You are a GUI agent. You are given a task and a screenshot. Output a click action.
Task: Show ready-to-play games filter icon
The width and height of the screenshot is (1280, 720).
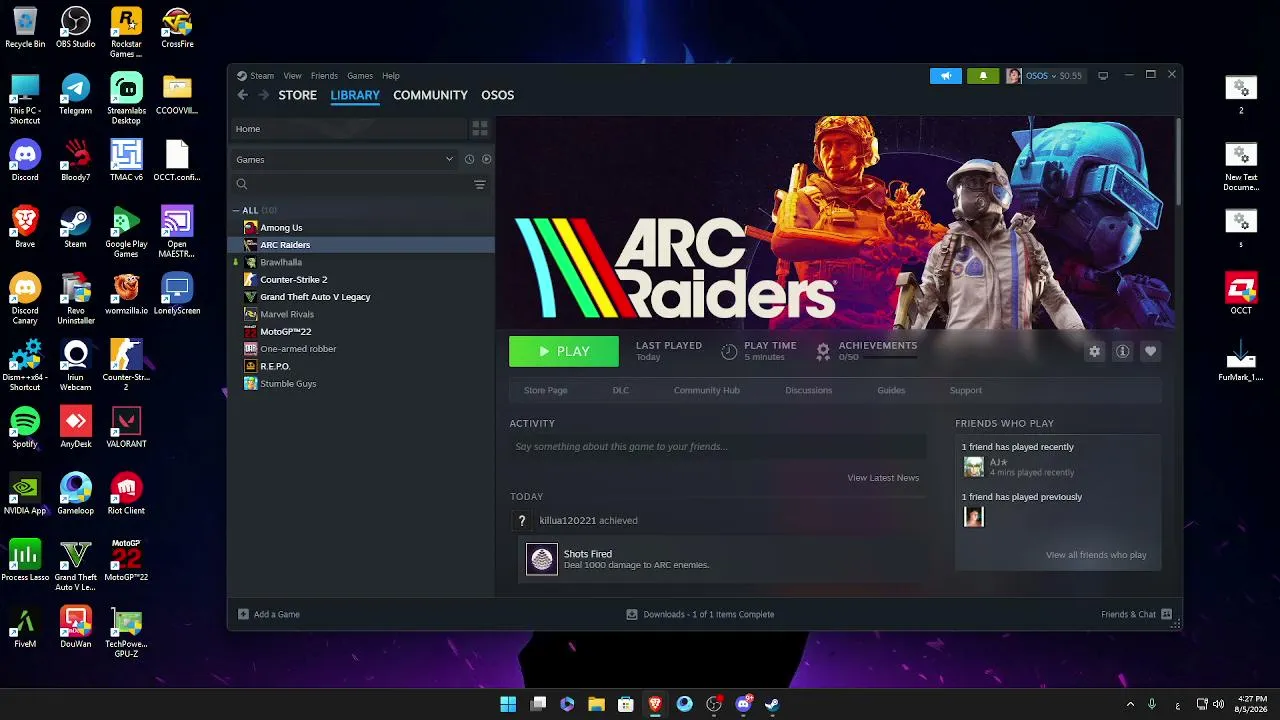487,159
